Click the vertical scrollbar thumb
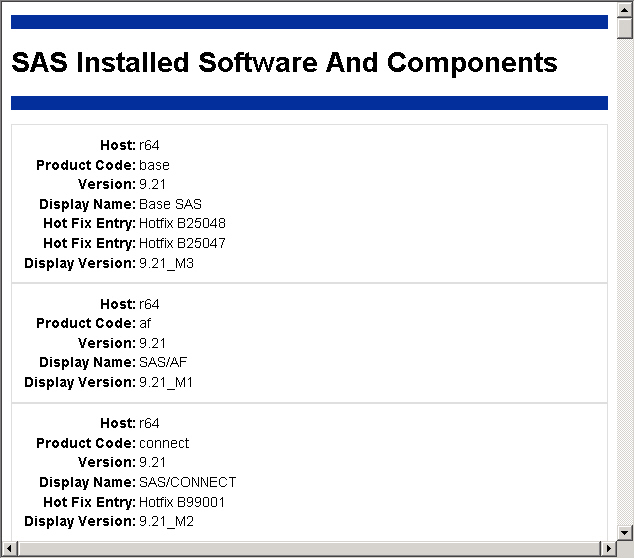This screenshot has height=559, width=635. click(x=626, y=27)
